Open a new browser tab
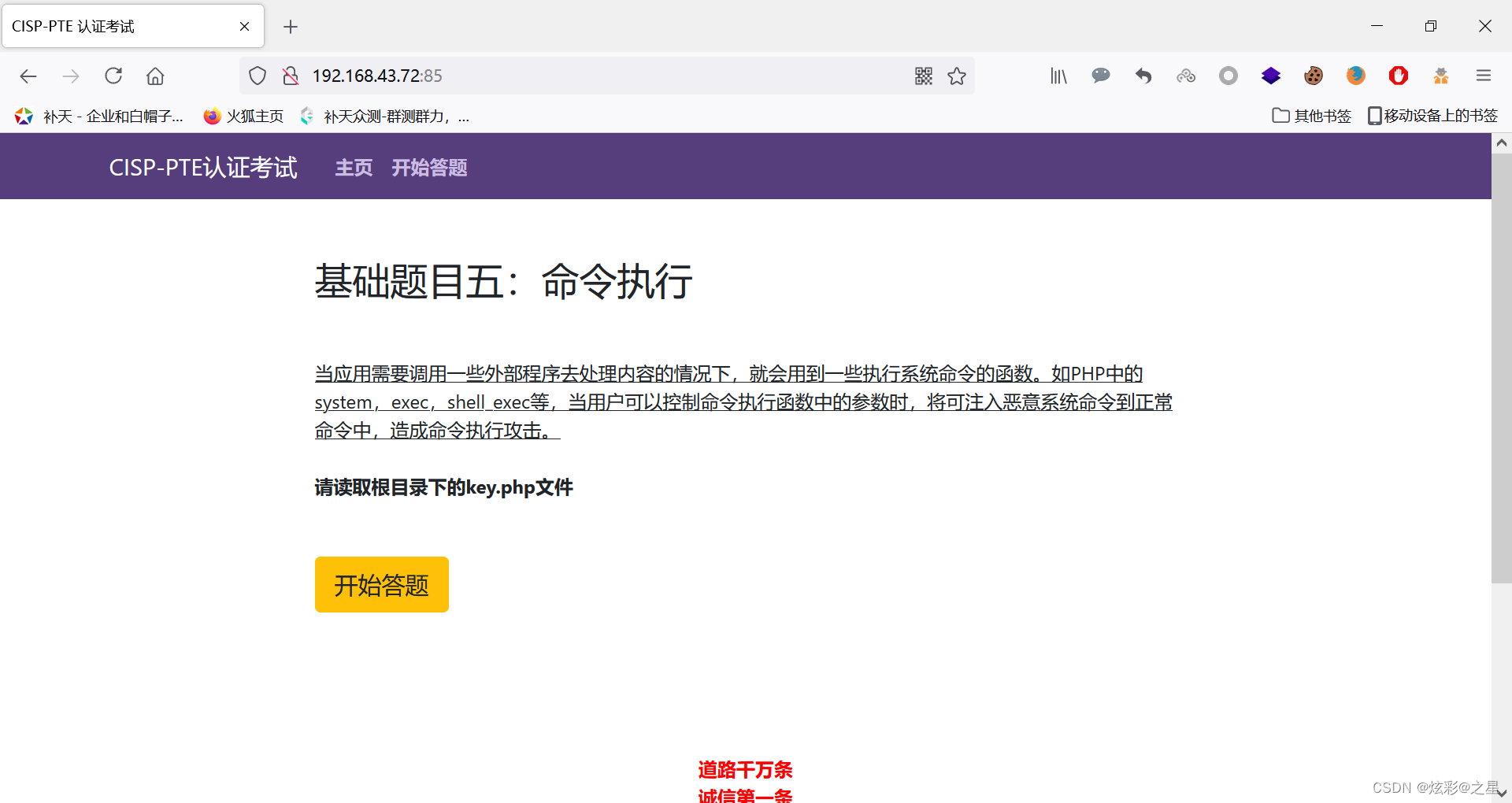 coord(291,27)
